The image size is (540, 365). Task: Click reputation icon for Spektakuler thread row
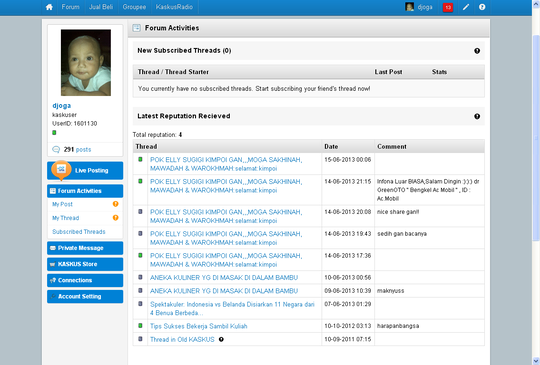(140, 304)
